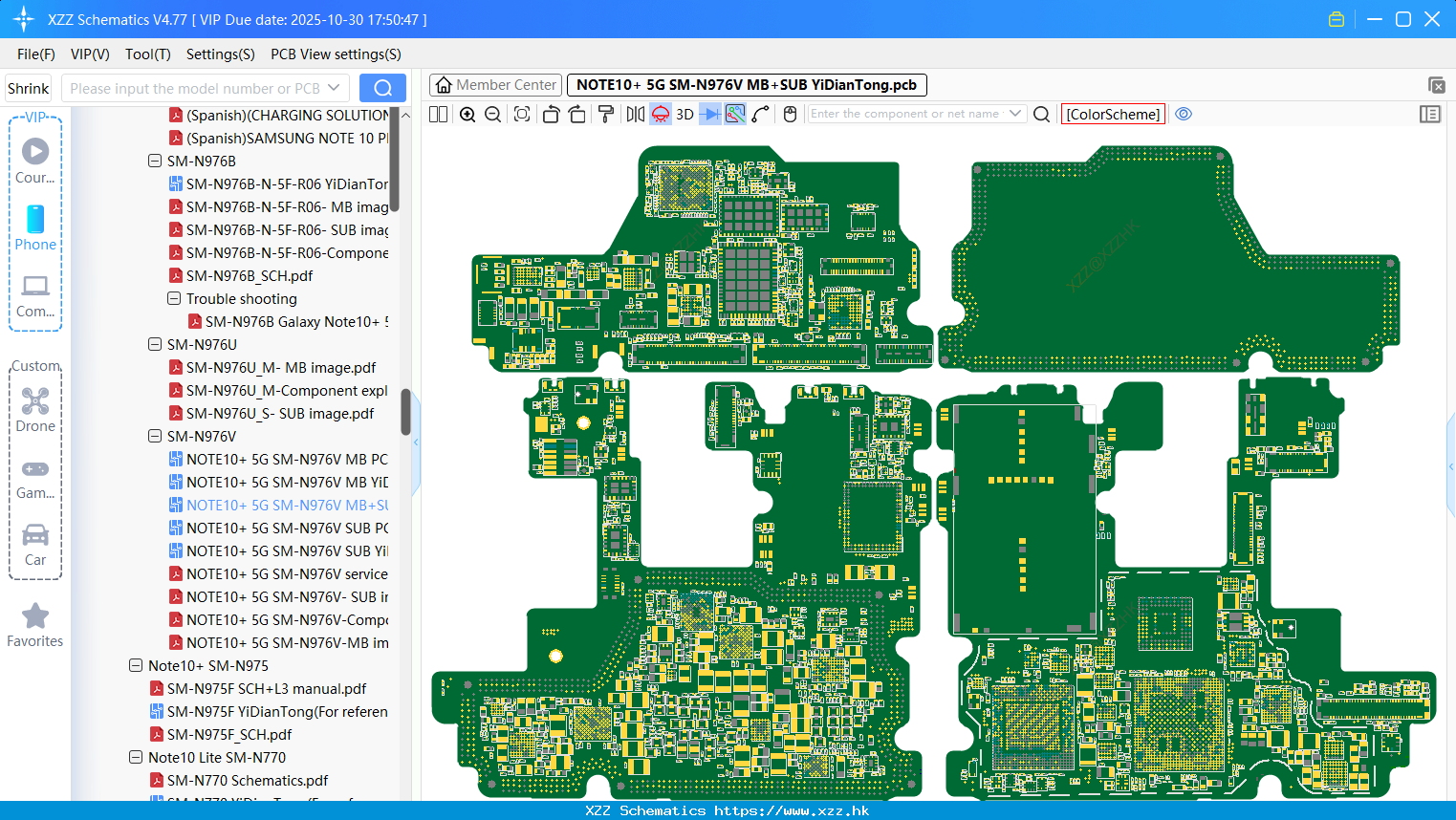
Task: Collapse the Note10+ SM-N975 node
Action: click(136, 666)
